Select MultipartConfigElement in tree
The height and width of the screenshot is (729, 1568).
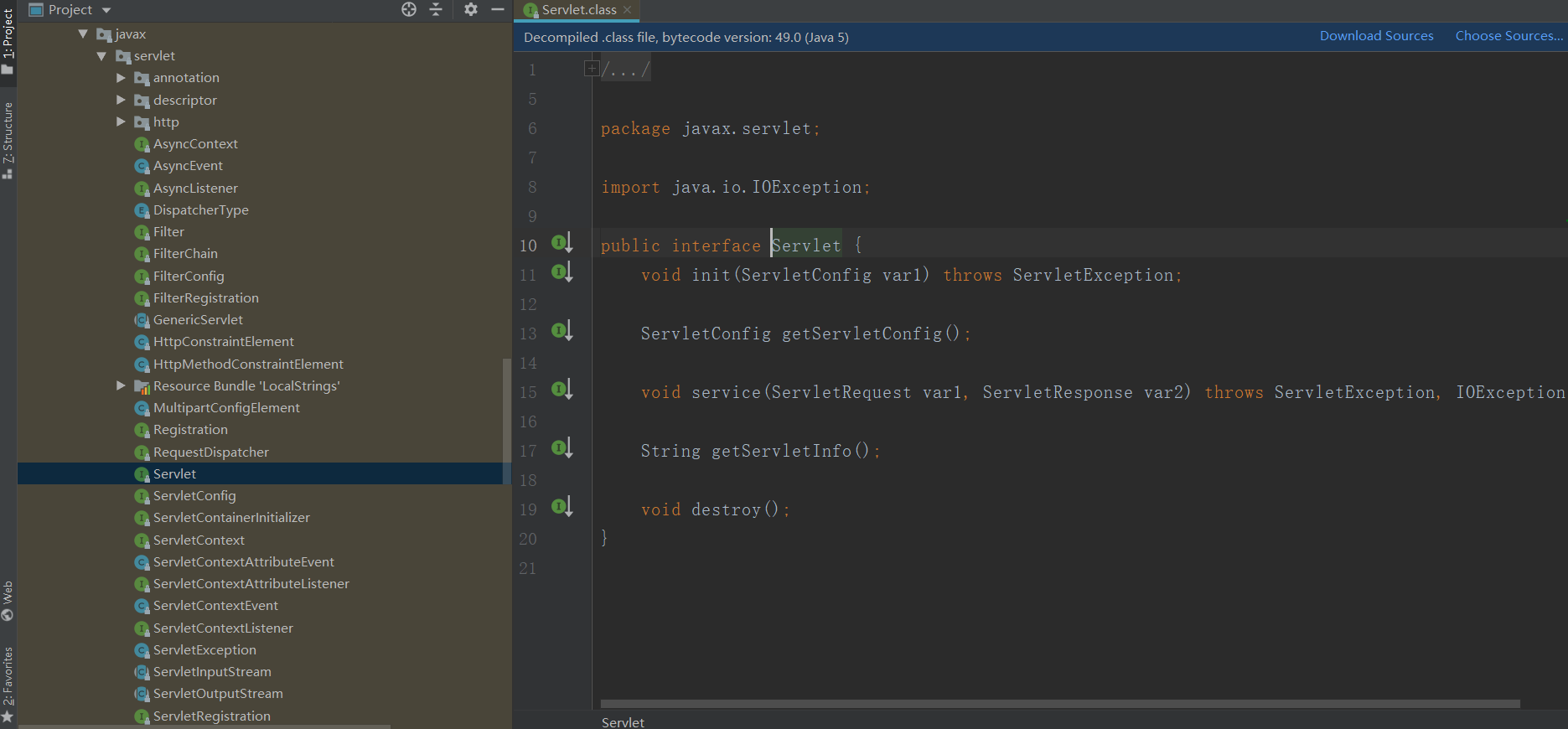click(226, 408)
